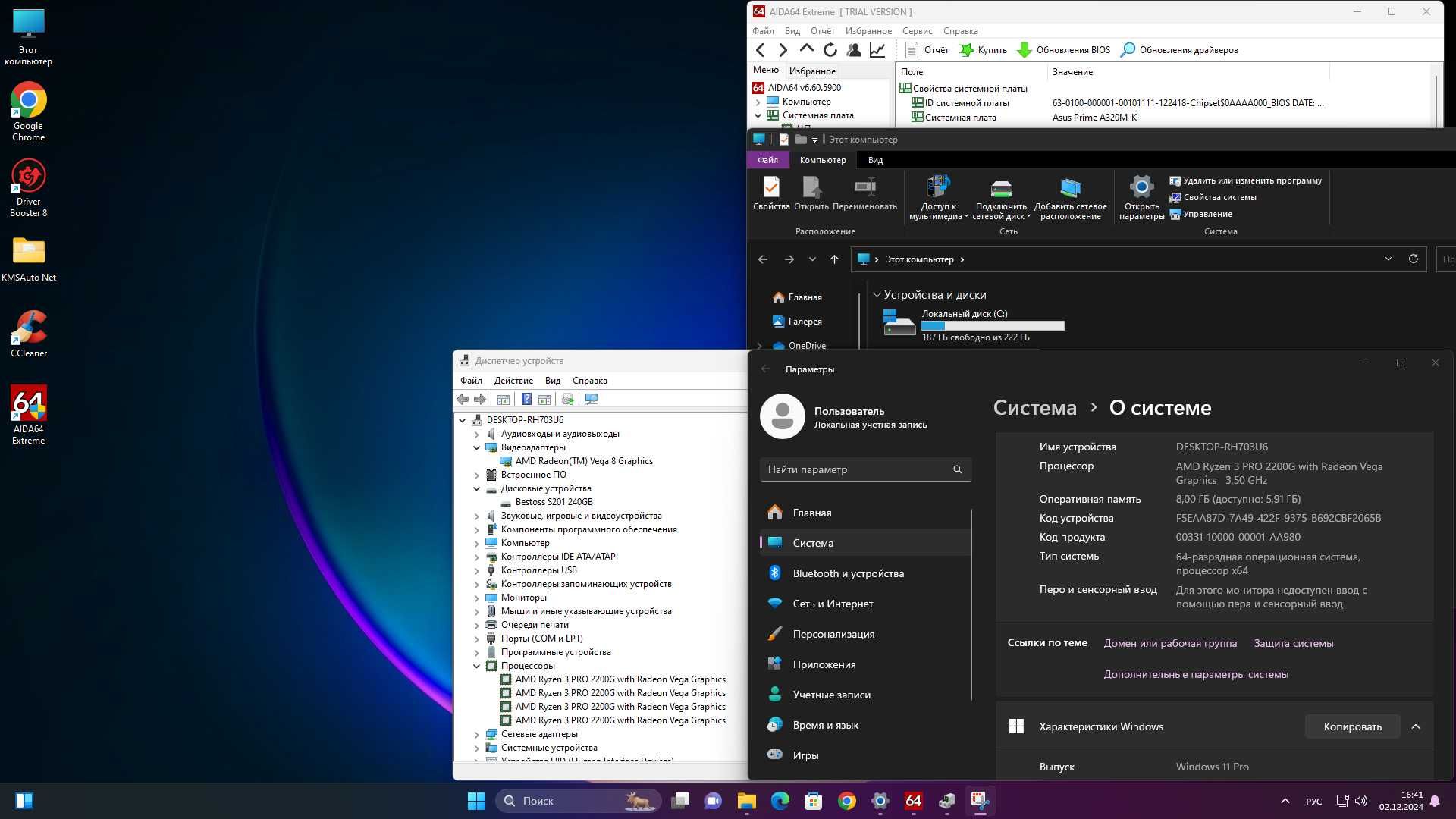Viewport: 1456px width, 819px height.
Task: Open CCleaner desktop shortcut
Action: point(29,334)
